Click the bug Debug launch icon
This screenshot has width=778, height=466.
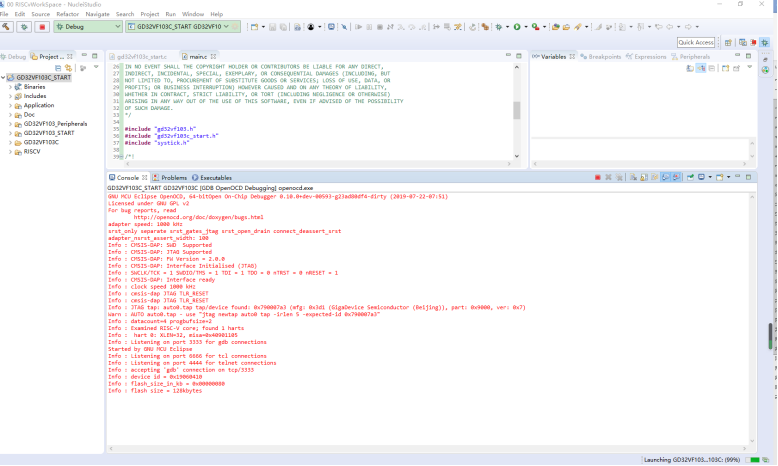click(x=501, y=27)
